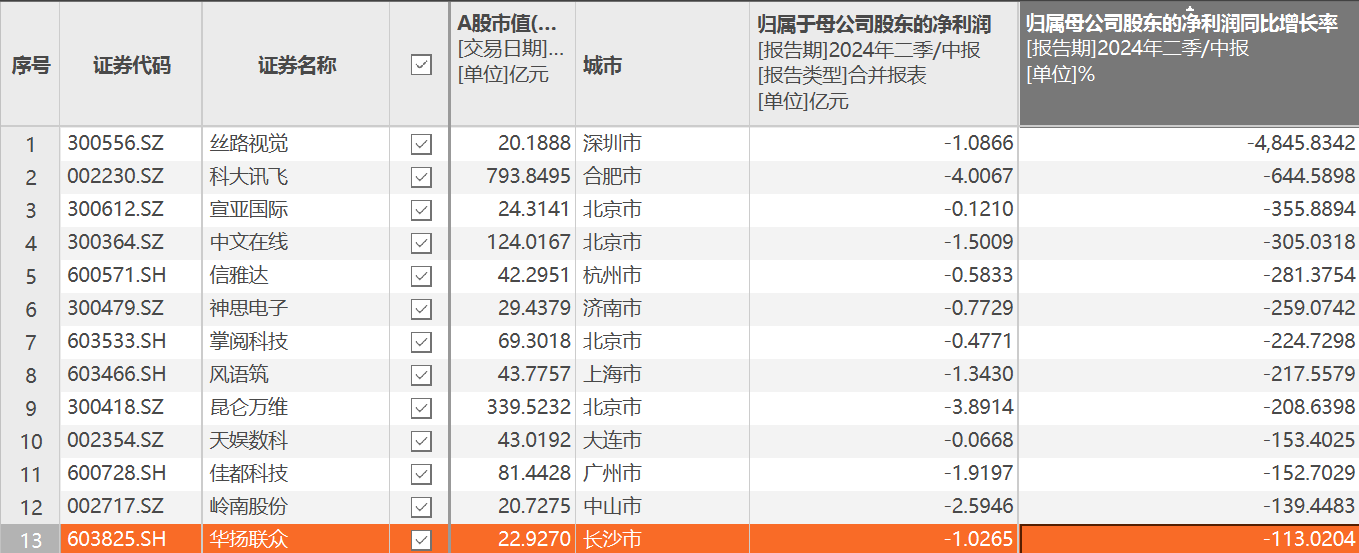Toggle the checkbox in 昆仑万维 row
The width and height of the screenshot is (1359, 553).
[x=421, y=408]
